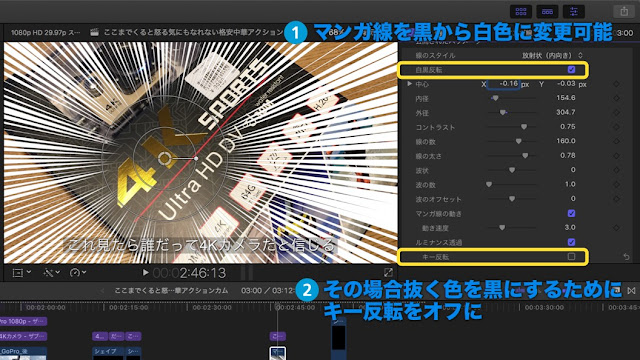Click the 線の太さ slider handle
The image size is (640, 360).
tap(525, 156)
